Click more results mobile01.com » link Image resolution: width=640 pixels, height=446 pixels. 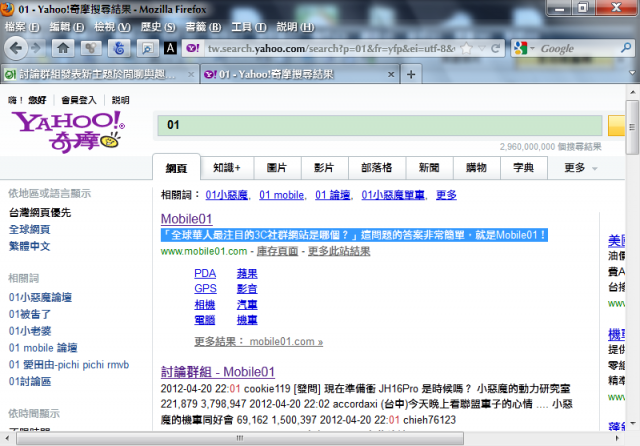click(x=258, y=342)
